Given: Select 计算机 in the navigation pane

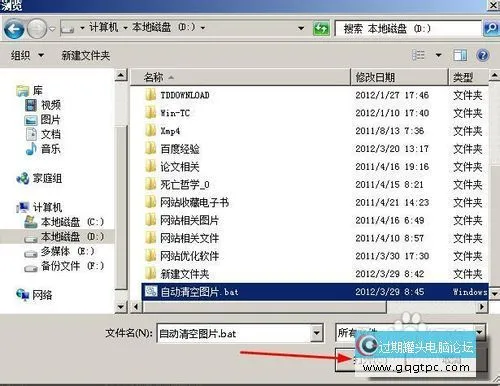Looking at the screenshot, I should tap(39, 207).
